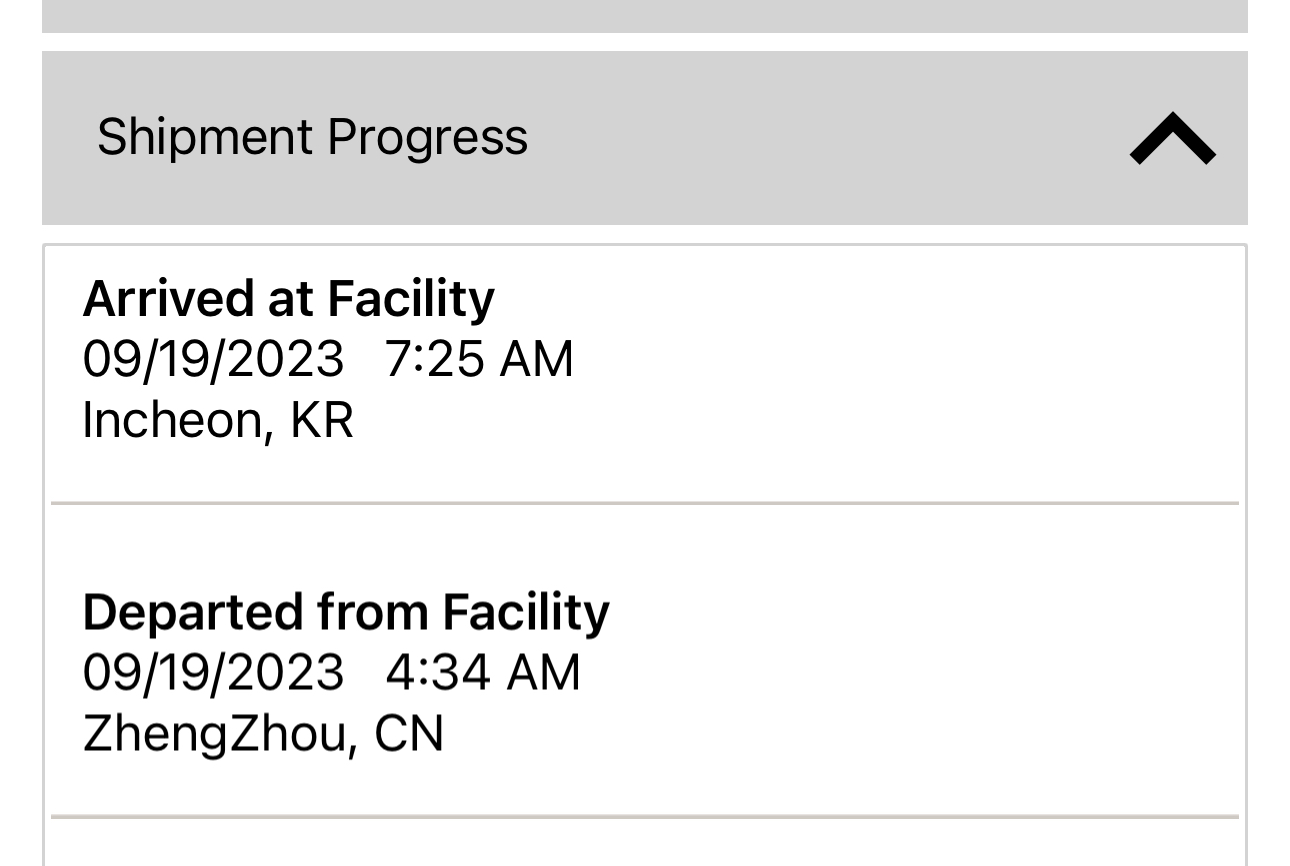The width and height of the screenshot is (1290, 866).
Task: Collapse the Shipment Progress section chevron
Action: tap(1172, 138)
